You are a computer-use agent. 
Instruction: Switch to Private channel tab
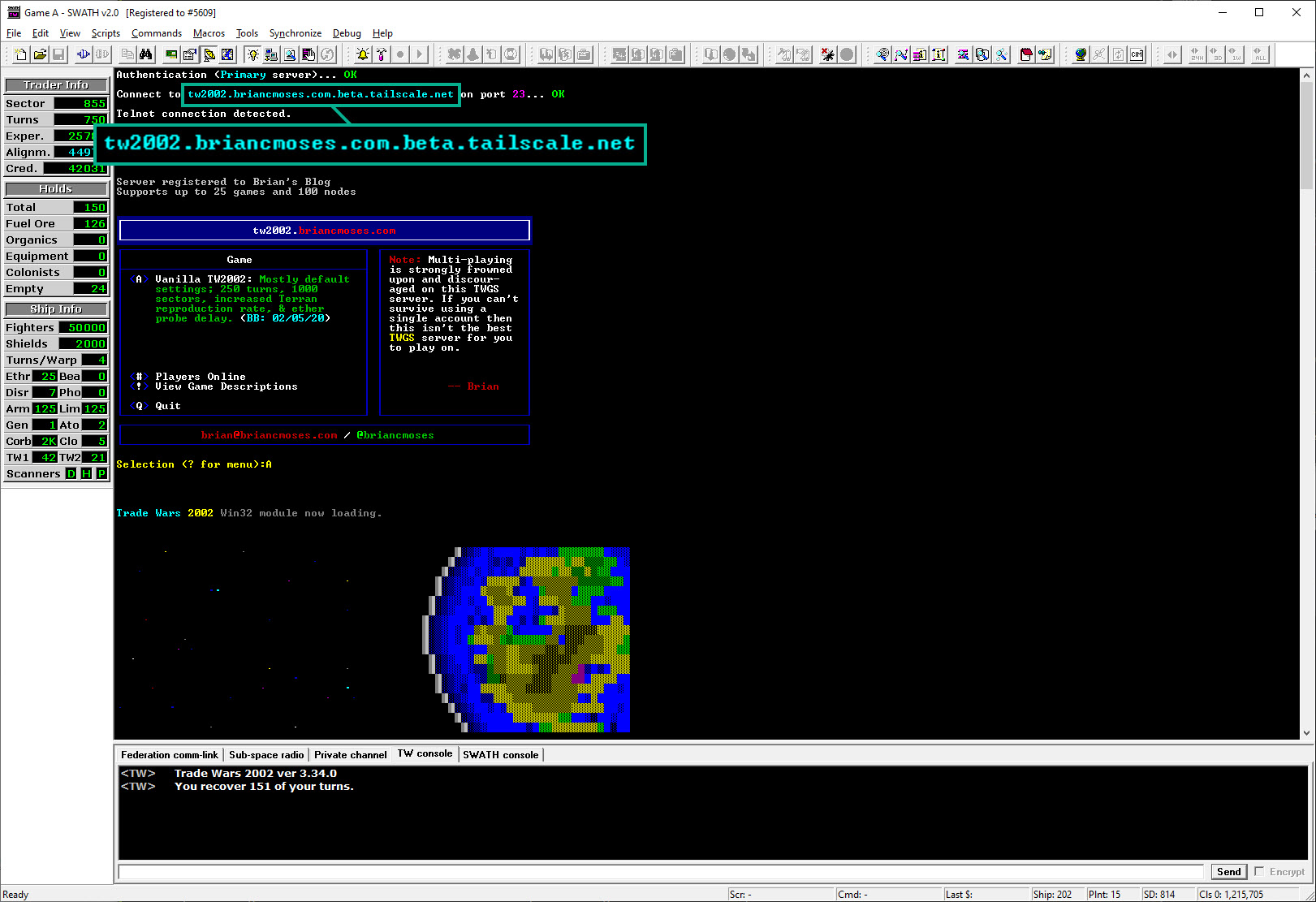point(350,754)
